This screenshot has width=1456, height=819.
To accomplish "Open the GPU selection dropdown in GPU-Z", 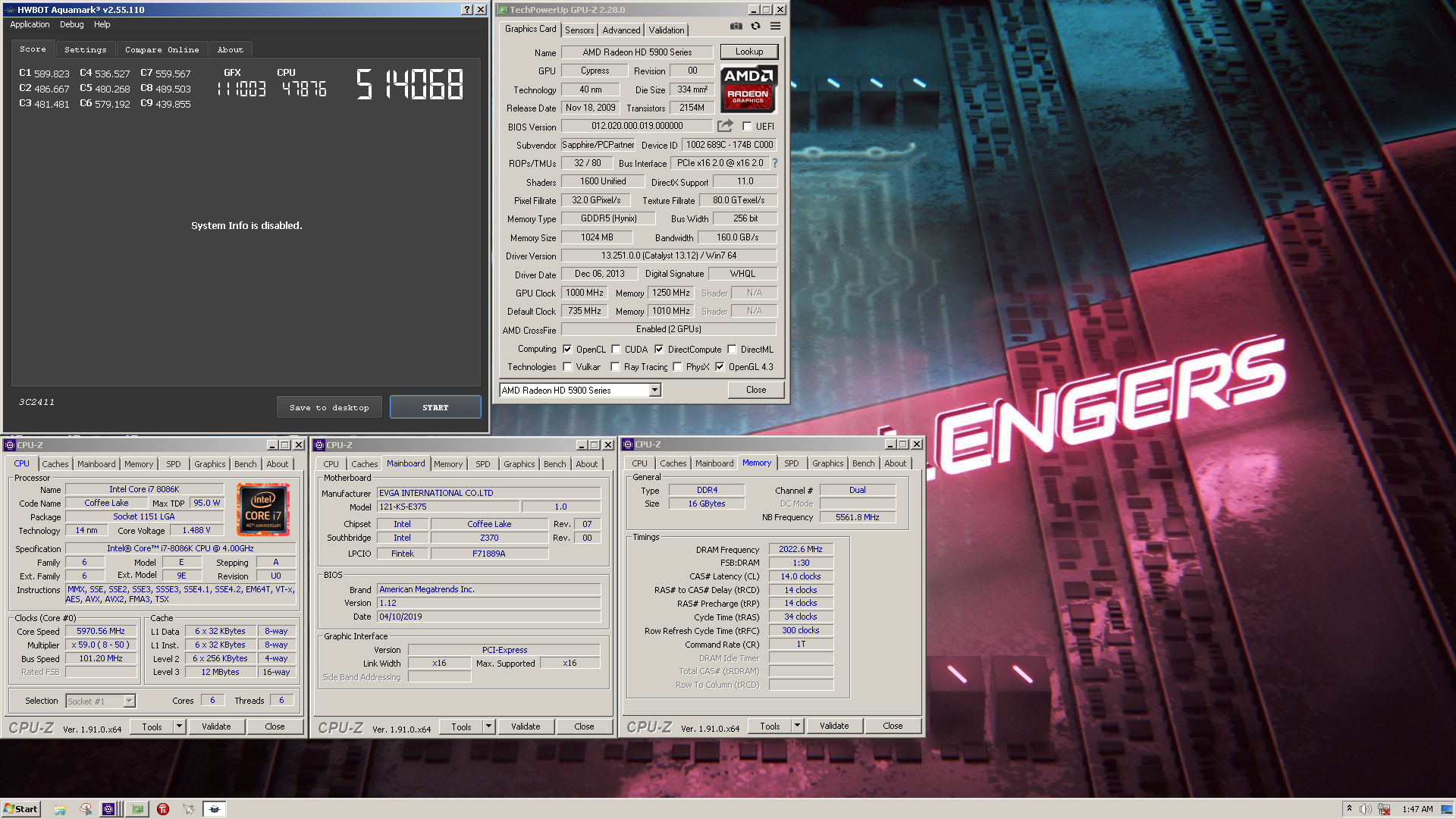I will tap(654, 390).
